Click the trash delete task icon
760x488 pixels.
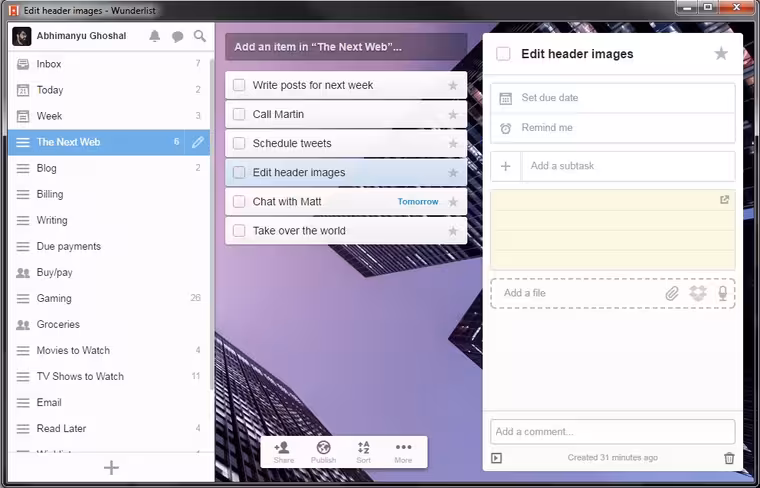[729, 458]
